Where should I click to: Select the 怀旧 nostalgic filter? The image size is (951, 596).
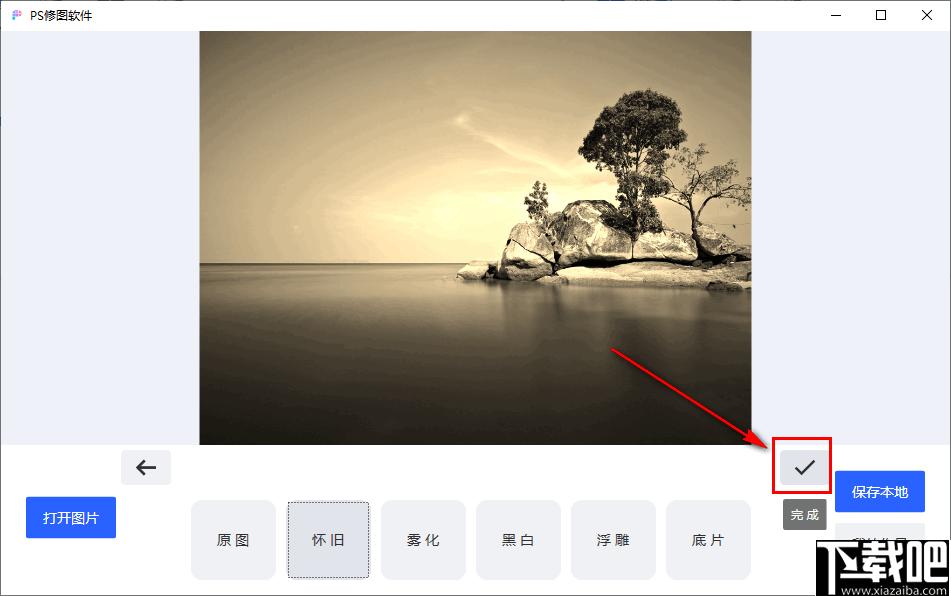click(x=328, y=540)
